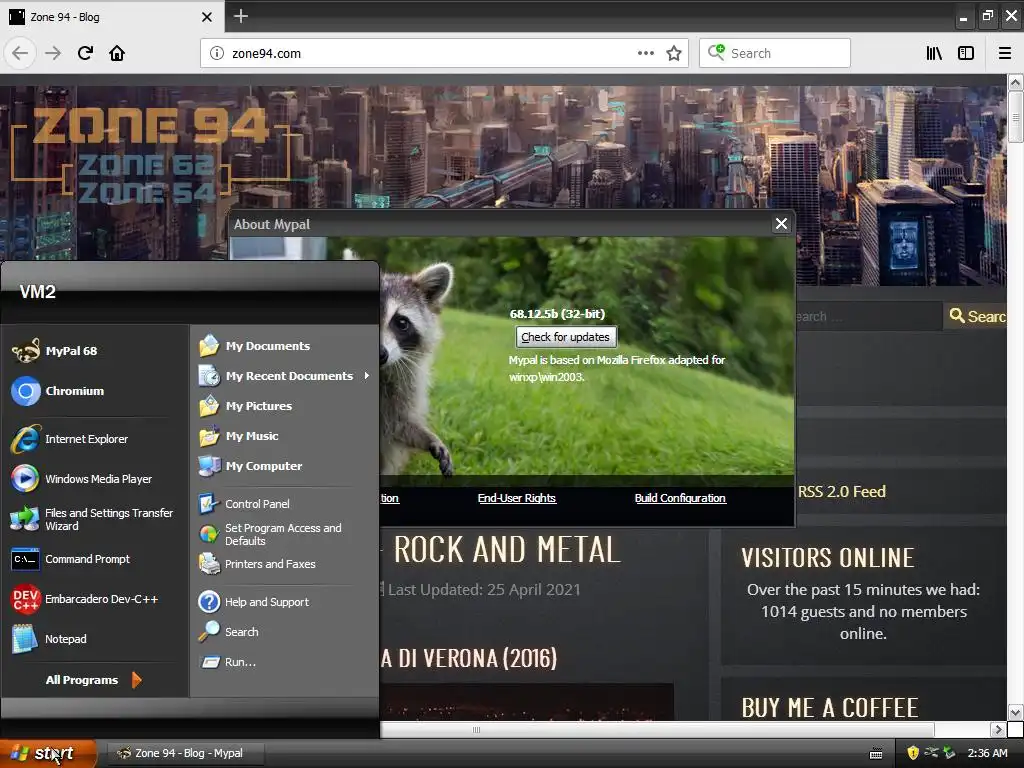Click the website Search button
Image resolution: width=1024 pixels, height=768 pixels.
(976, 316)
